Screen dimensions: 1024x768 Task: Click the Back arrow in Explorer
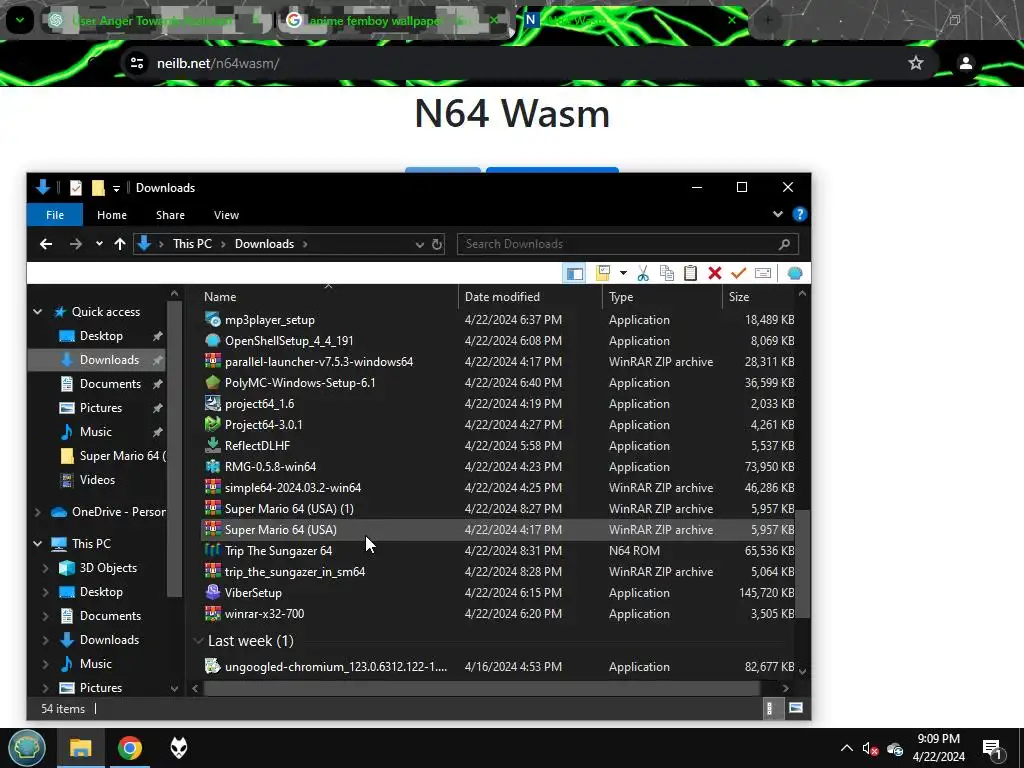(x=46, y=244)
